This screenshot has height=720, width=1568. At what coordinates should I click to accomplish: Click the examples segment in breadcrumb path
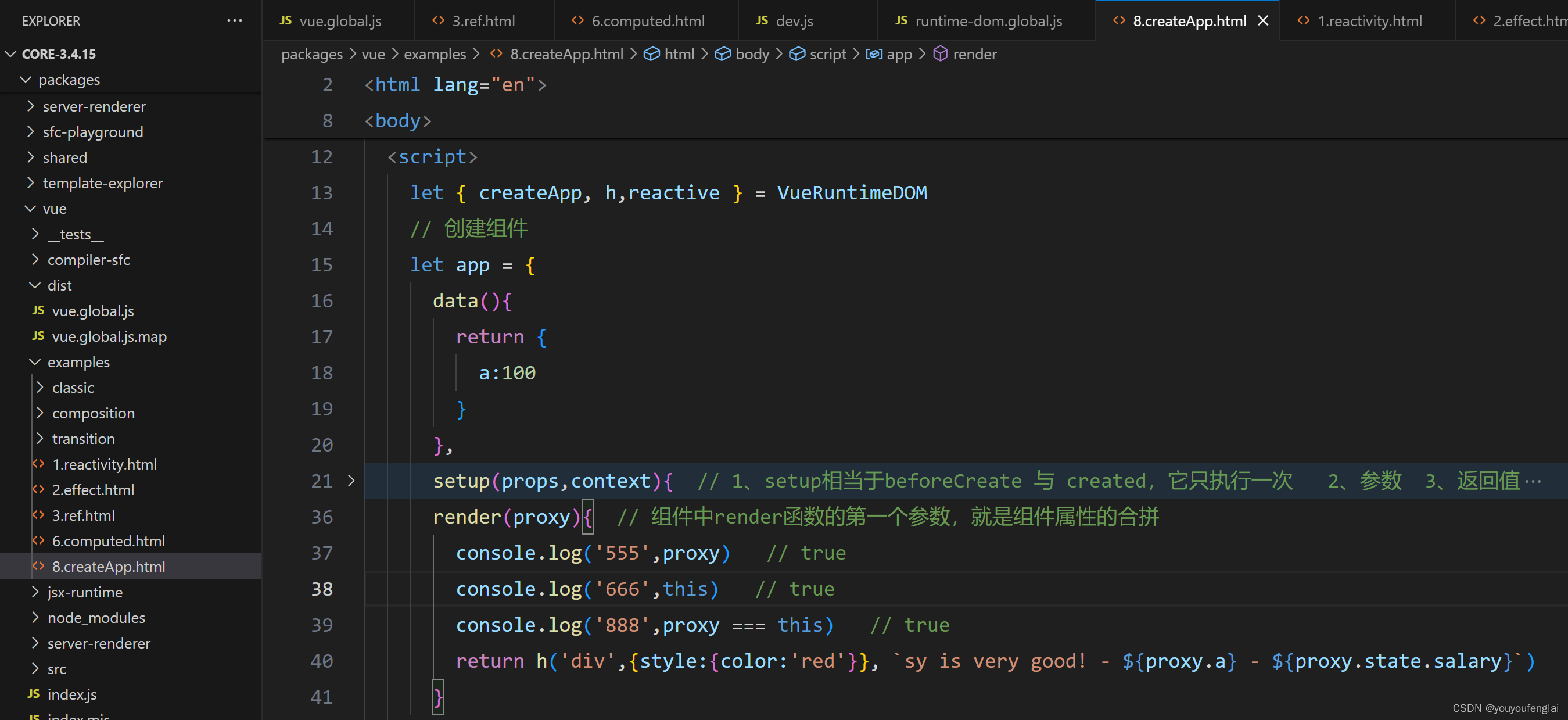435,54
